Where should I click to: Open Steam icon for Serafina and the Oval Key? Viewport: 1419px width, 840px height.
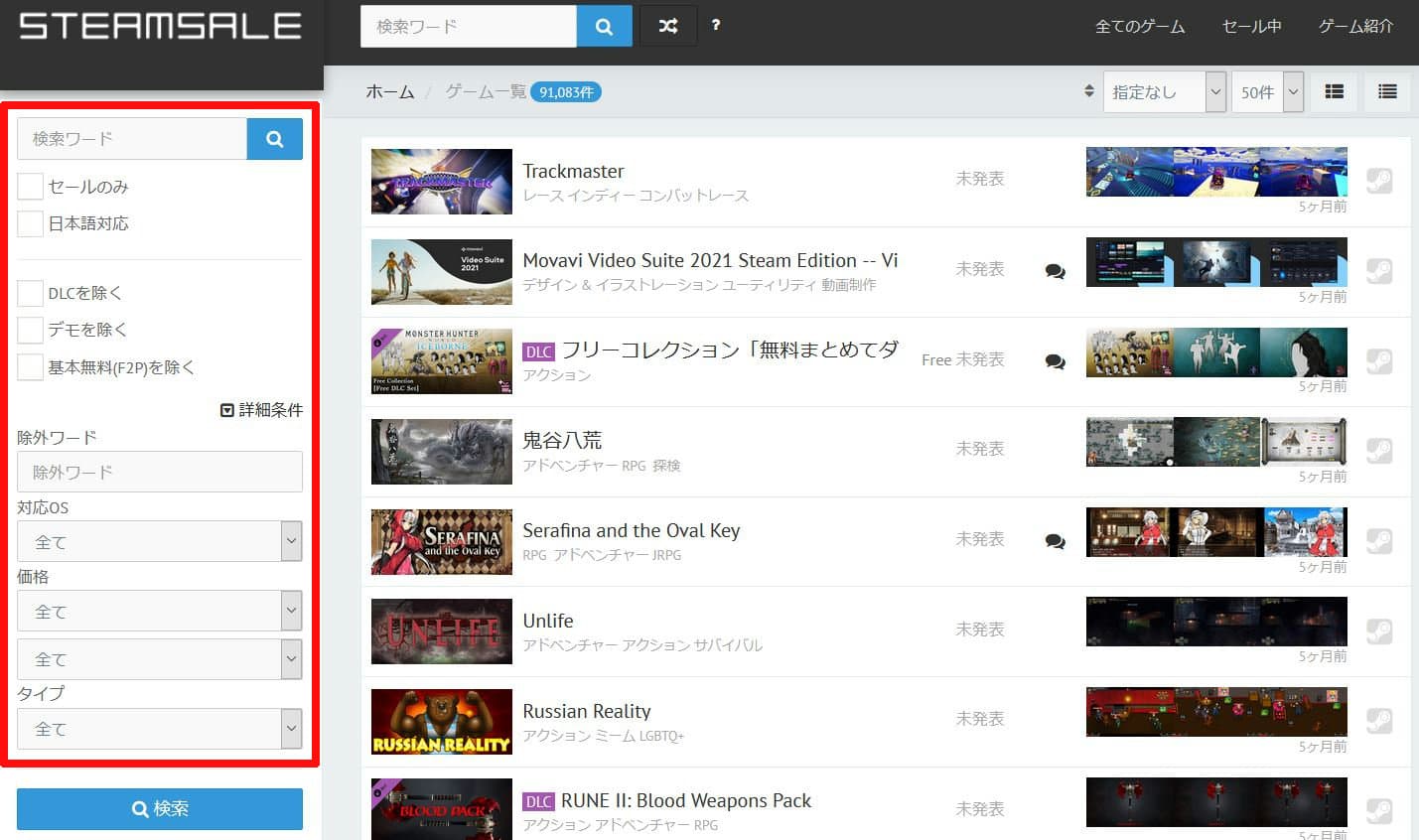[1379, 540]
